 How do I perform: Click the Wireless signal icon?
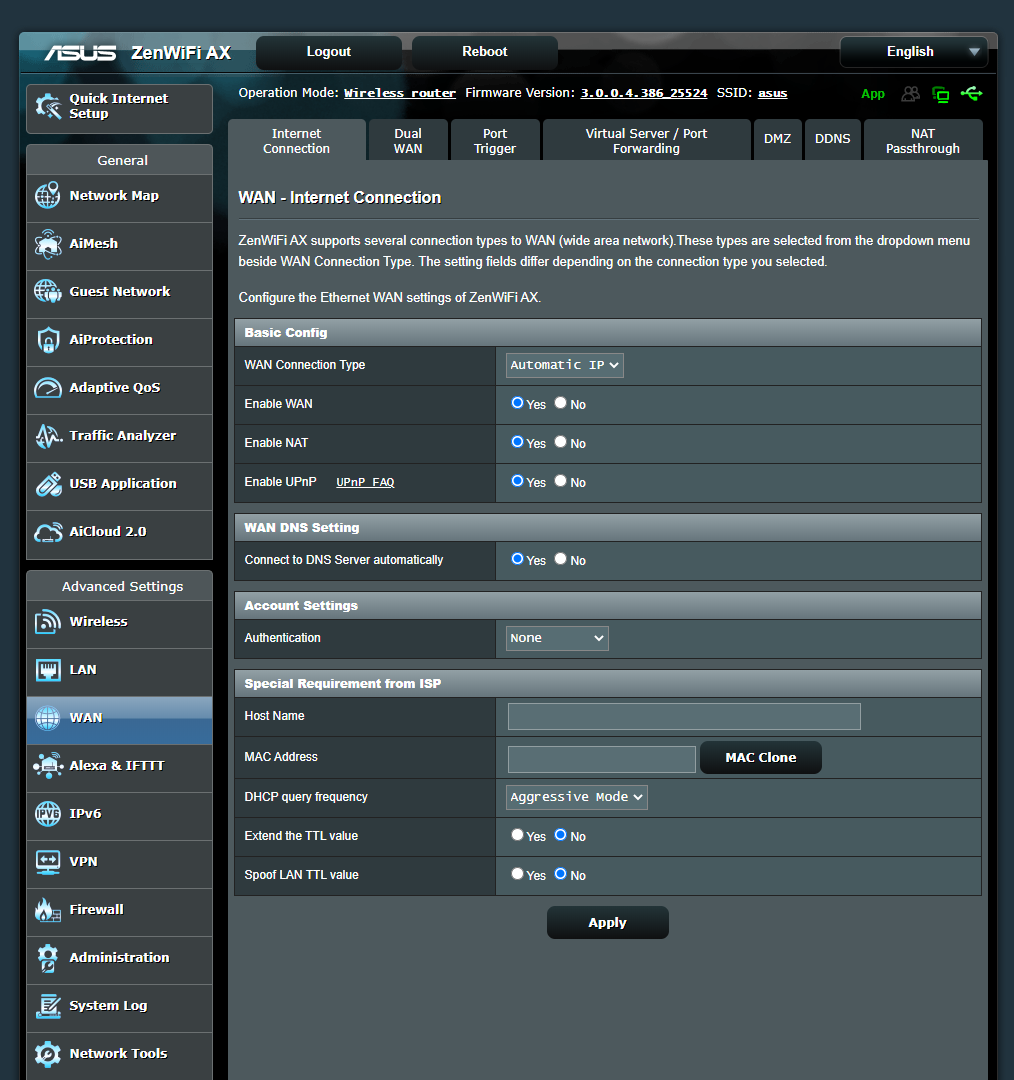(48, 621)
